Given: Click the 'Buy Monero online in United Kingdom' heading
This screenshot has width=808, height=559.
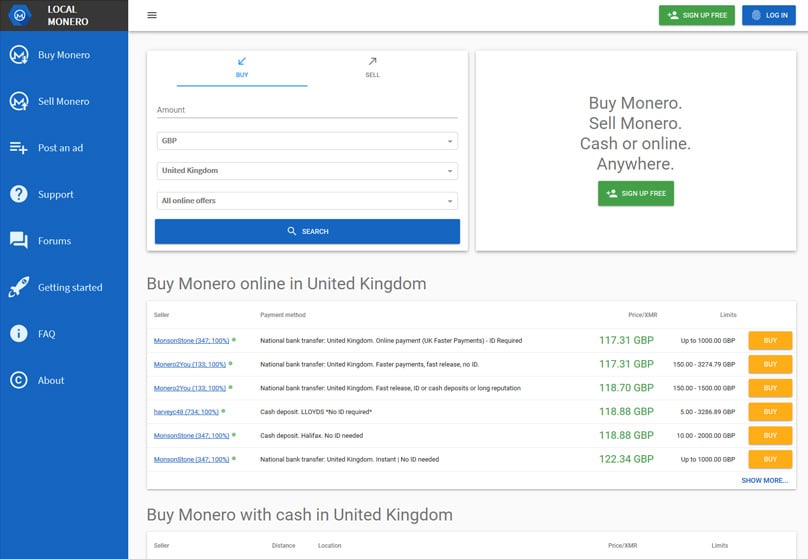Looking at the screenshot, I should [x=287, y=284].
